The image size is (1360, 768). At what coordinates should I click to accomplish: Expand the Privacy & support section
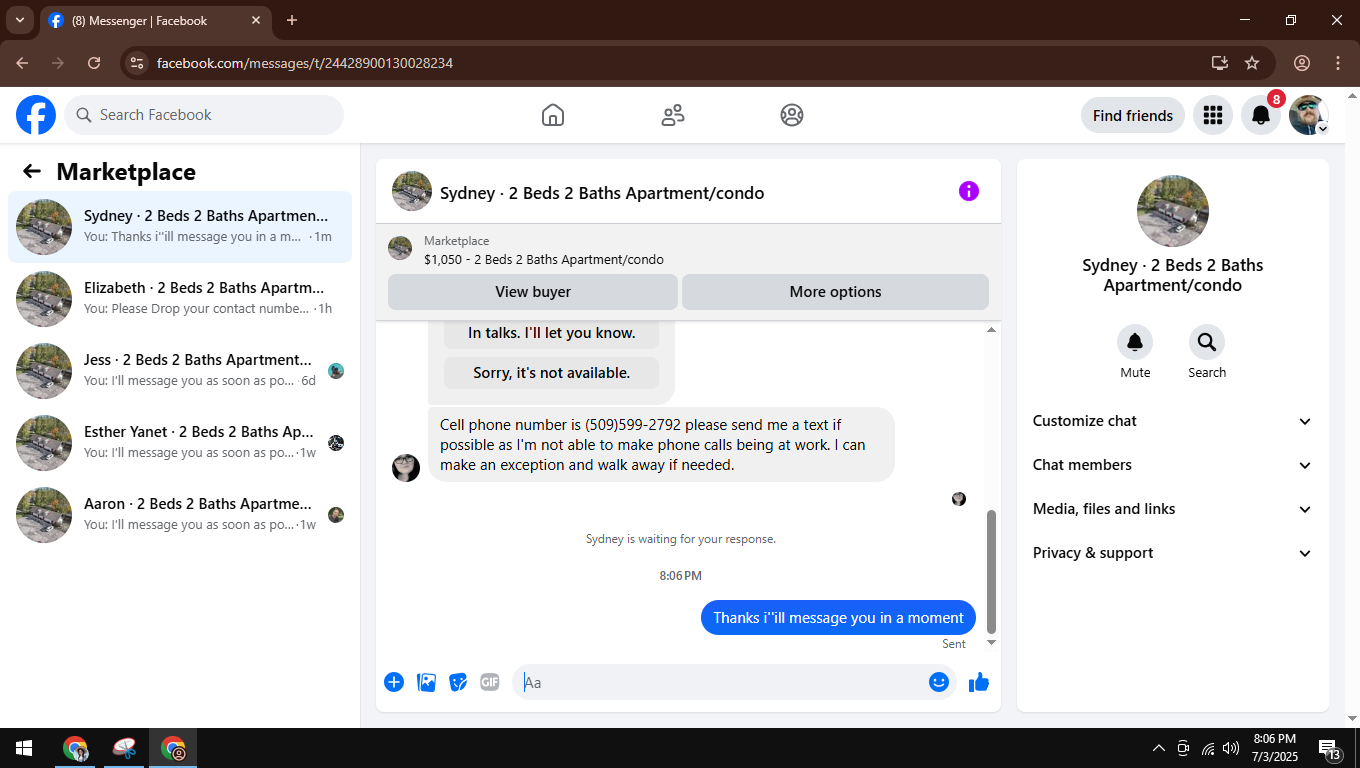pyautogui.click(x=1172, y=553)
